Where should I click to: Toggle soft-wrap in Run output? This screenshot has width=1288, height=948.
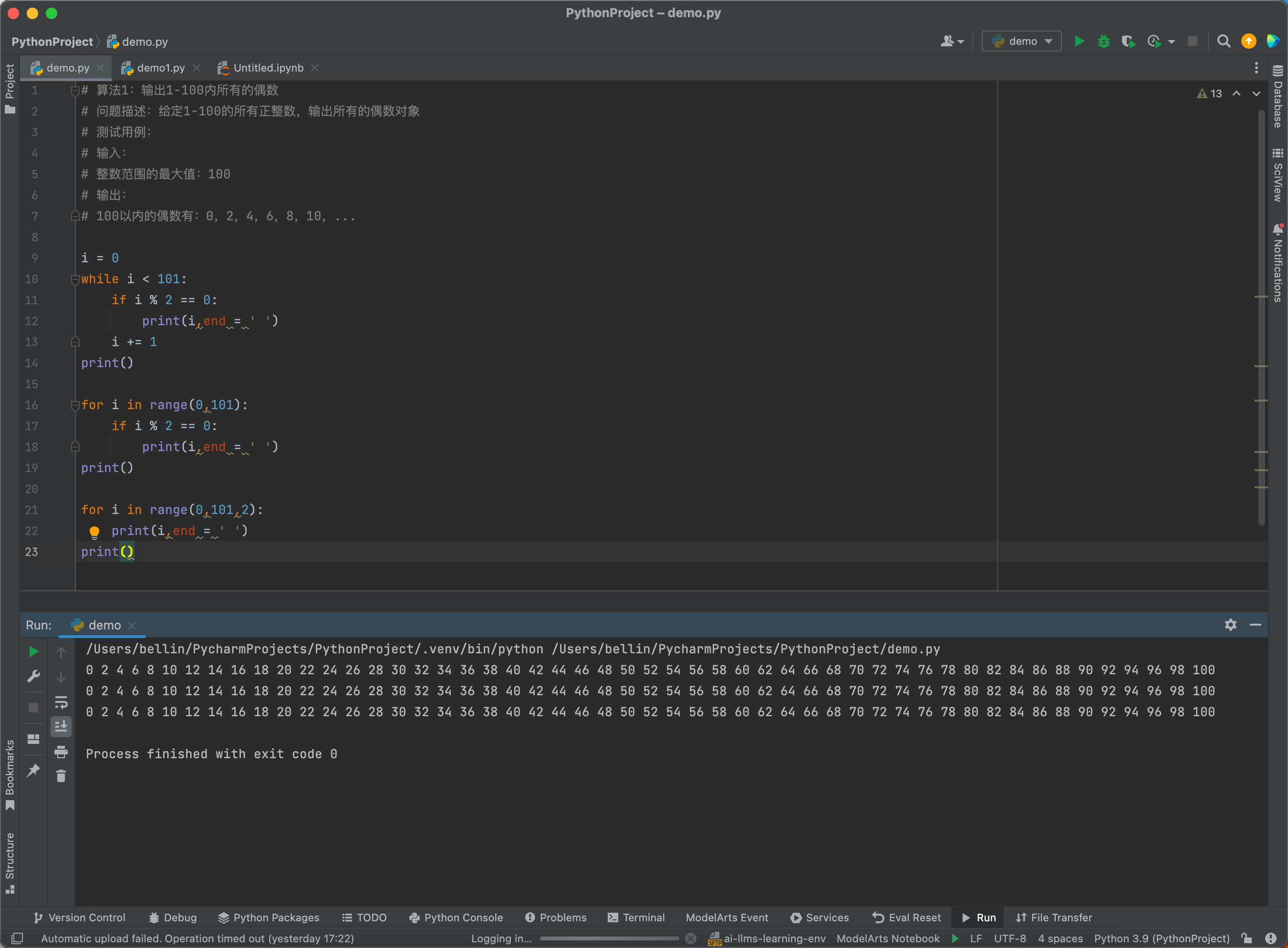(x=61, y=702)
